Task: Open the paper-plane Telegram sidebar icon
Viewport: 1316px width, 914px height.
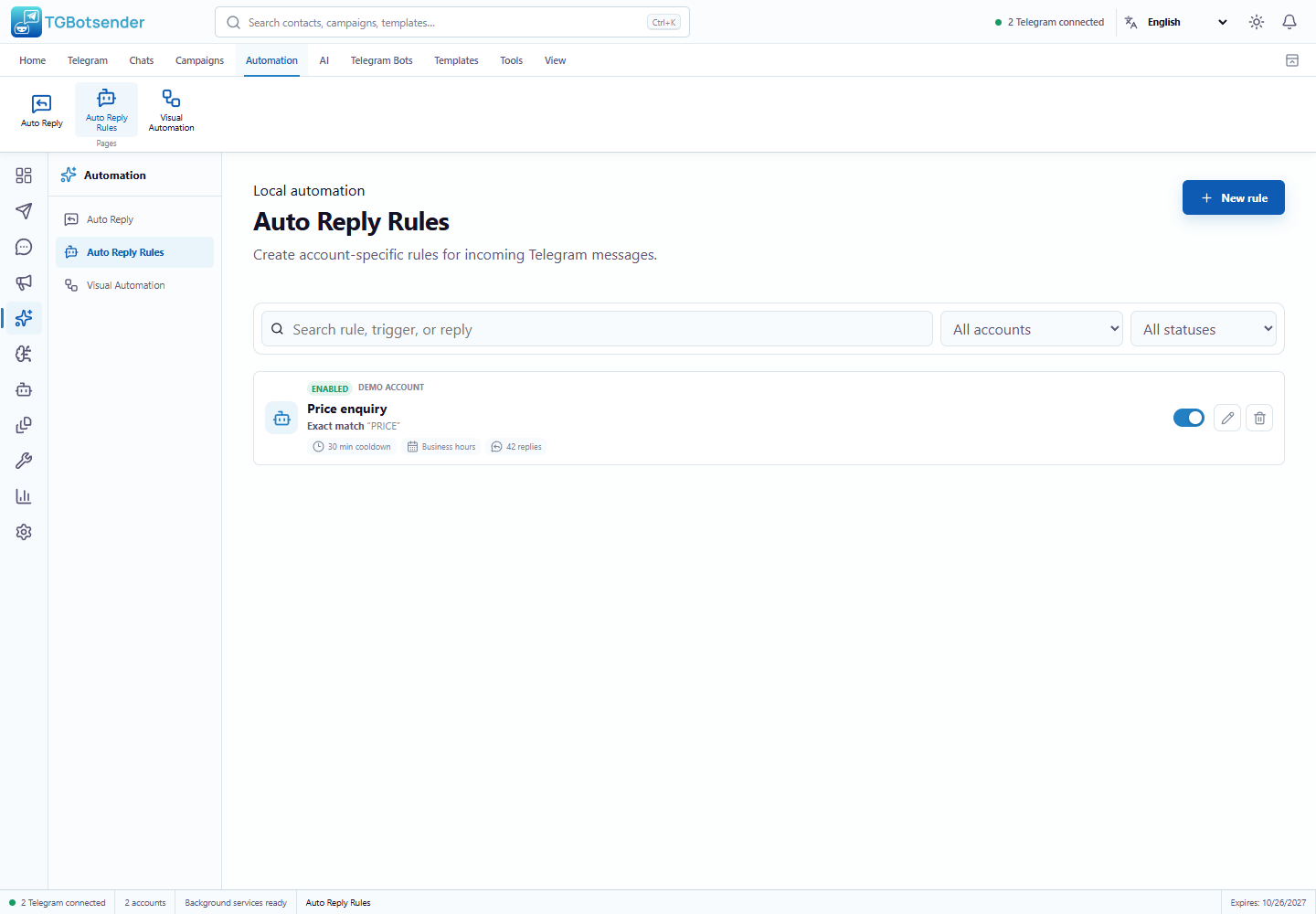Action: pyautogui.click(x=24, y=211)
